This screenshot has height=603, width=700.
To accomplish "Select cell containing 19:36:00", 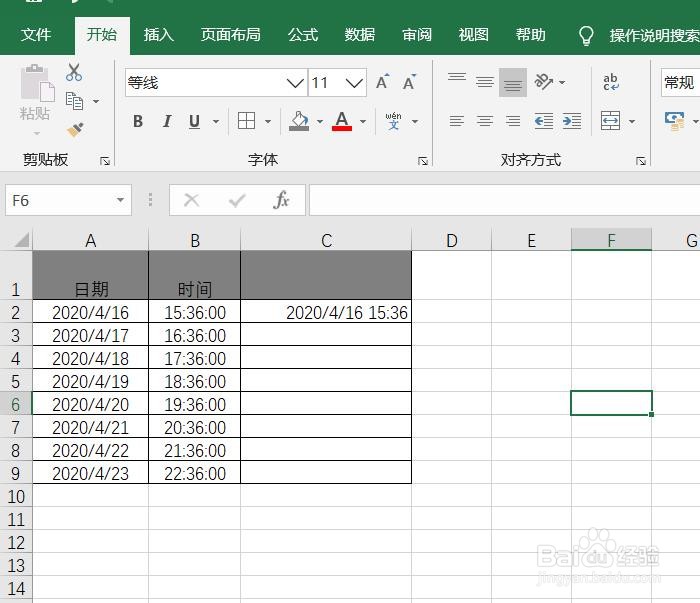I will coord(195,404).
